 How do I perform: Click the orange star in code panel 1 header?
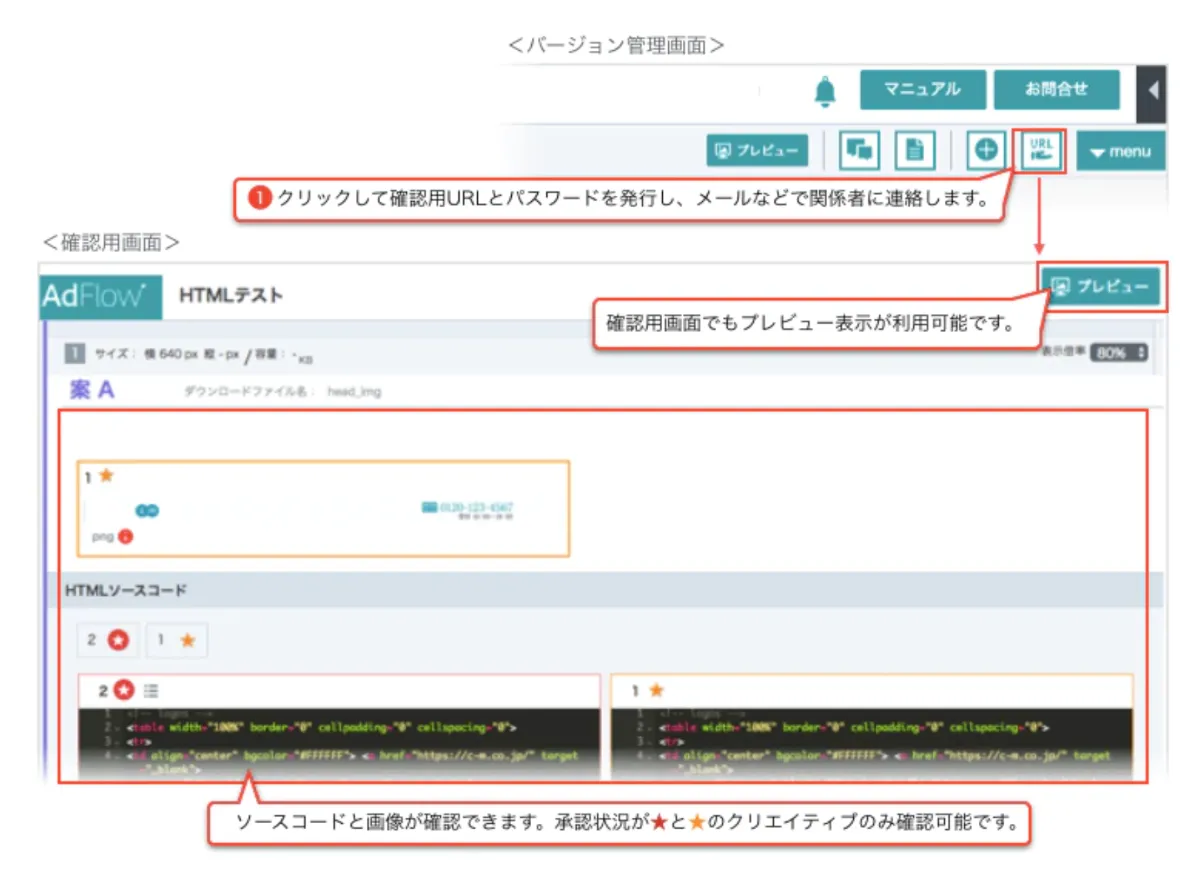[656, 690]
